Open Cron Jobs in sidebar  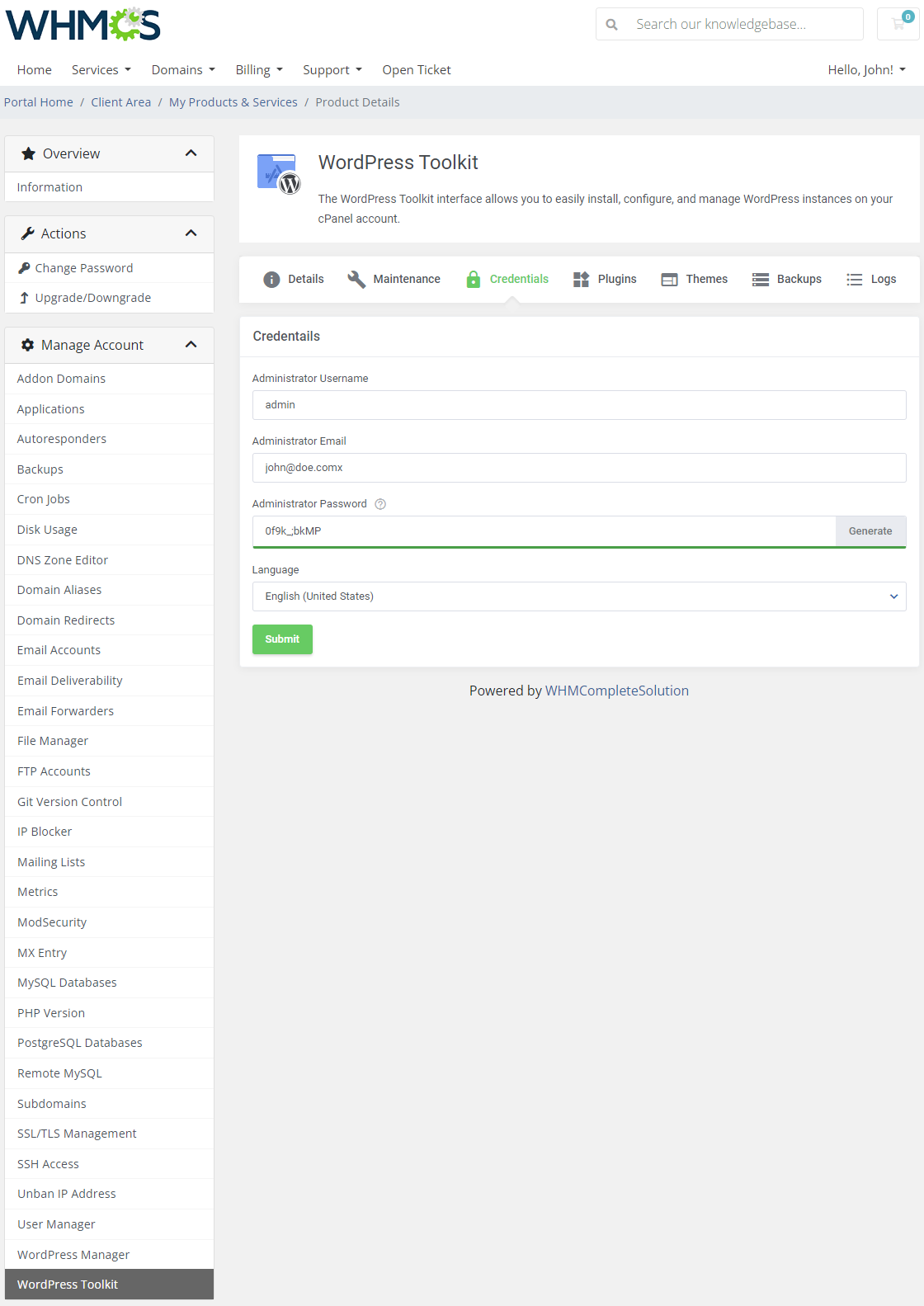[109, 499]
